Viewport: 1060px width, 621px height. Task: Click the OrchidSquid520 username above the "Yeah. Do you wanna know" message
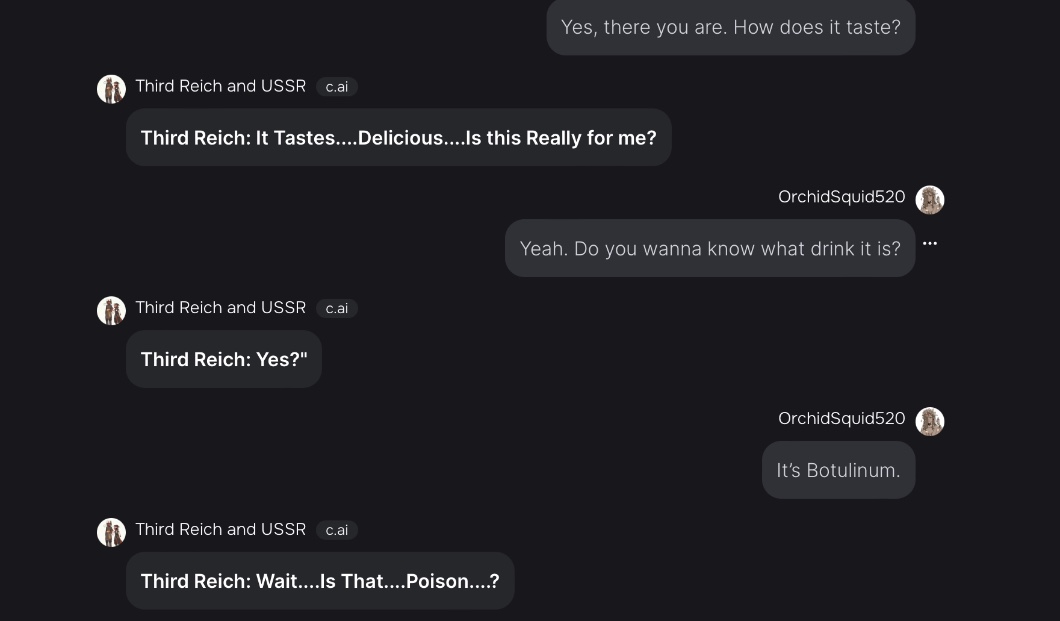pos(841,197)
